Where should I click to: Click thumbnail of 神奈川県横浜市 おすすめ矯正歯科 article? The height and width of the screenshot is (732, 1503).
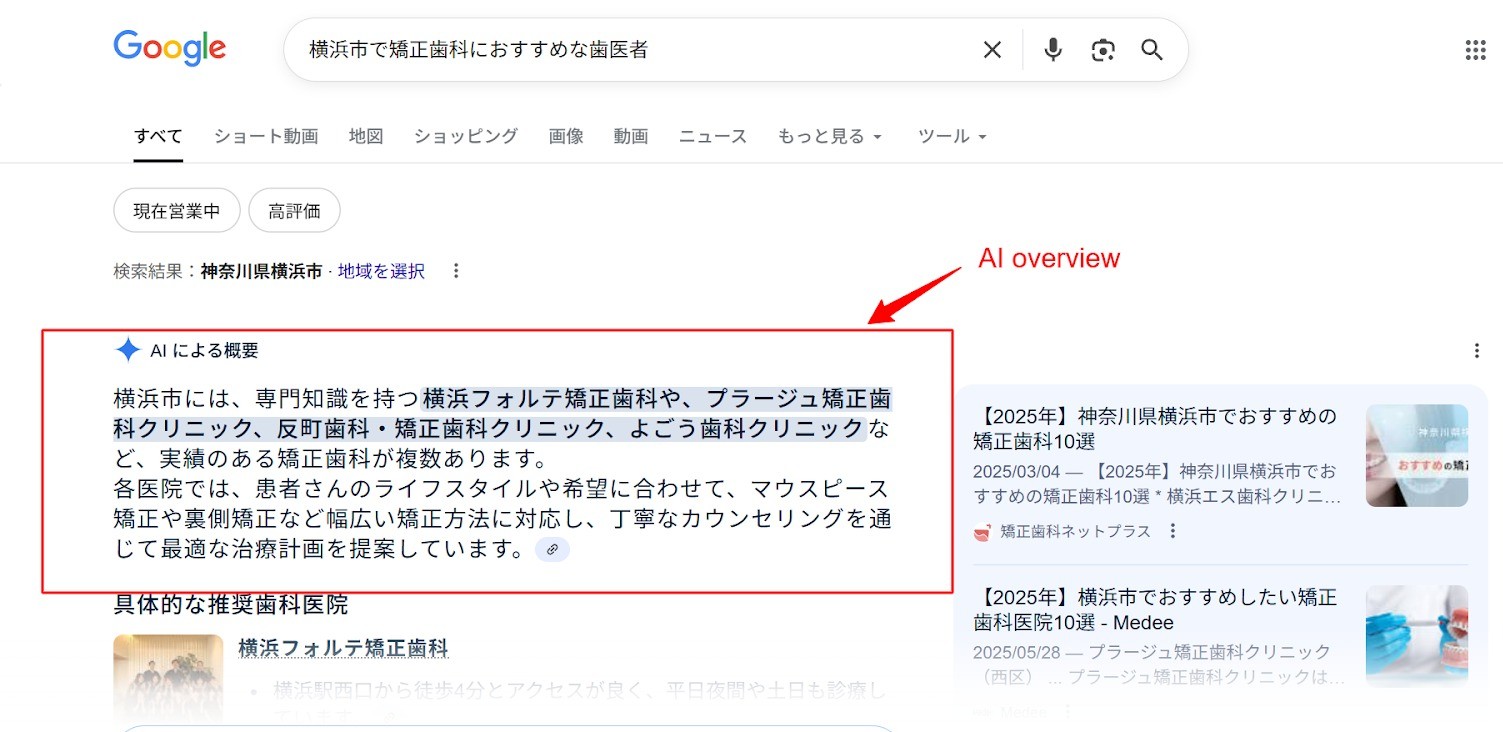coord(1417,455)
